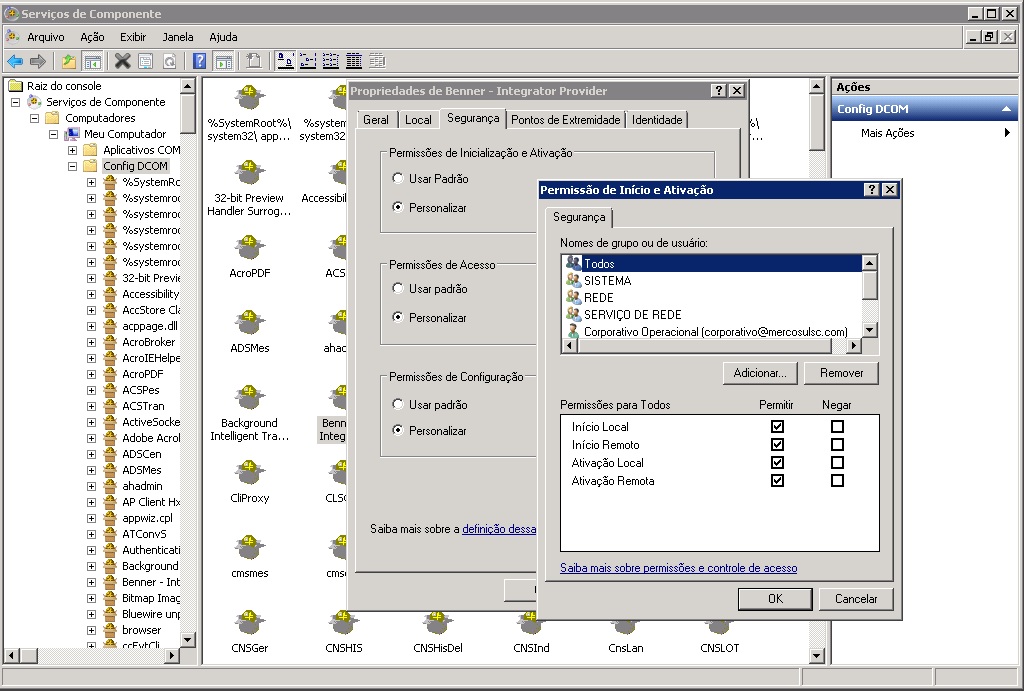Expand the Aplicativos COM+ tree node
1024x691 pixels.
pos(73,150)
